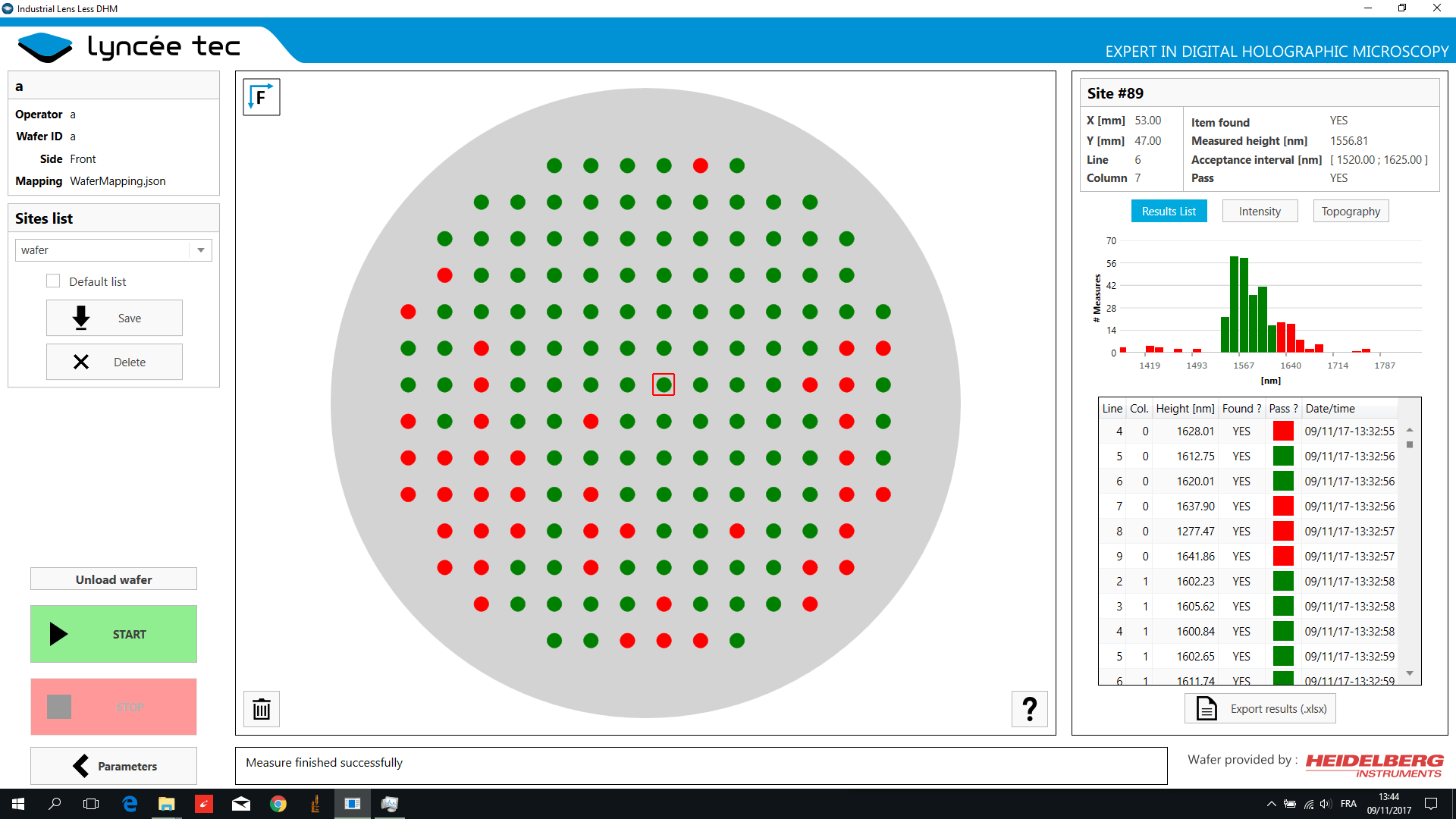
Task: Select the red-outlined highlighted wafer site
Action: click(x=664, y=384)
